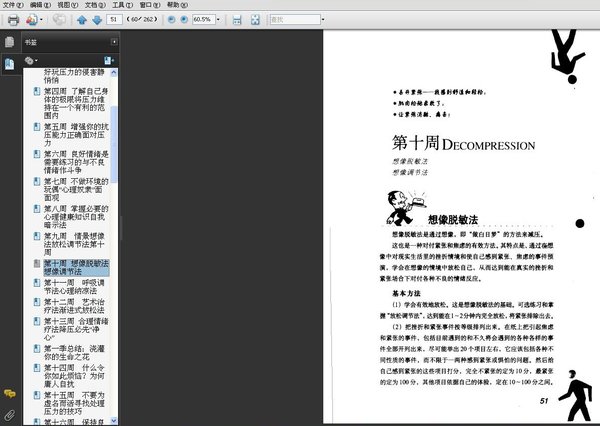
Task: Open the 视图 menu
Action: (68, 5)
